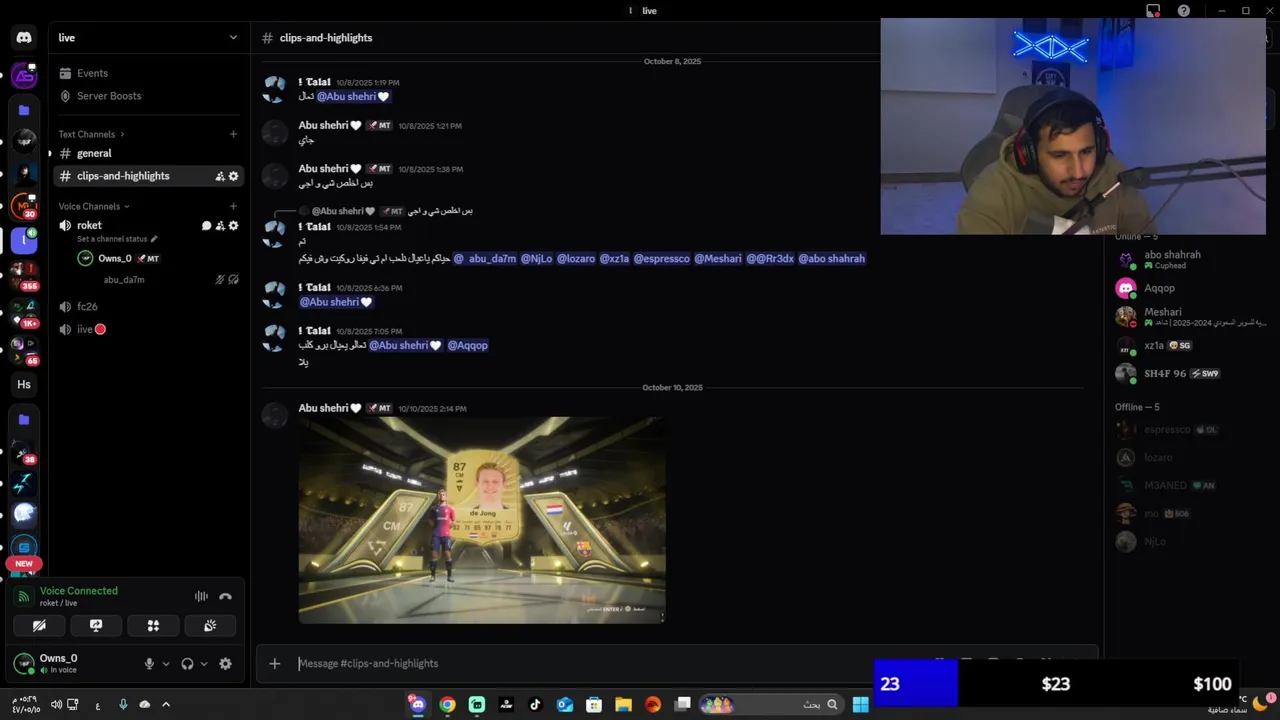Open microphone input options arrow

point(166,663)
